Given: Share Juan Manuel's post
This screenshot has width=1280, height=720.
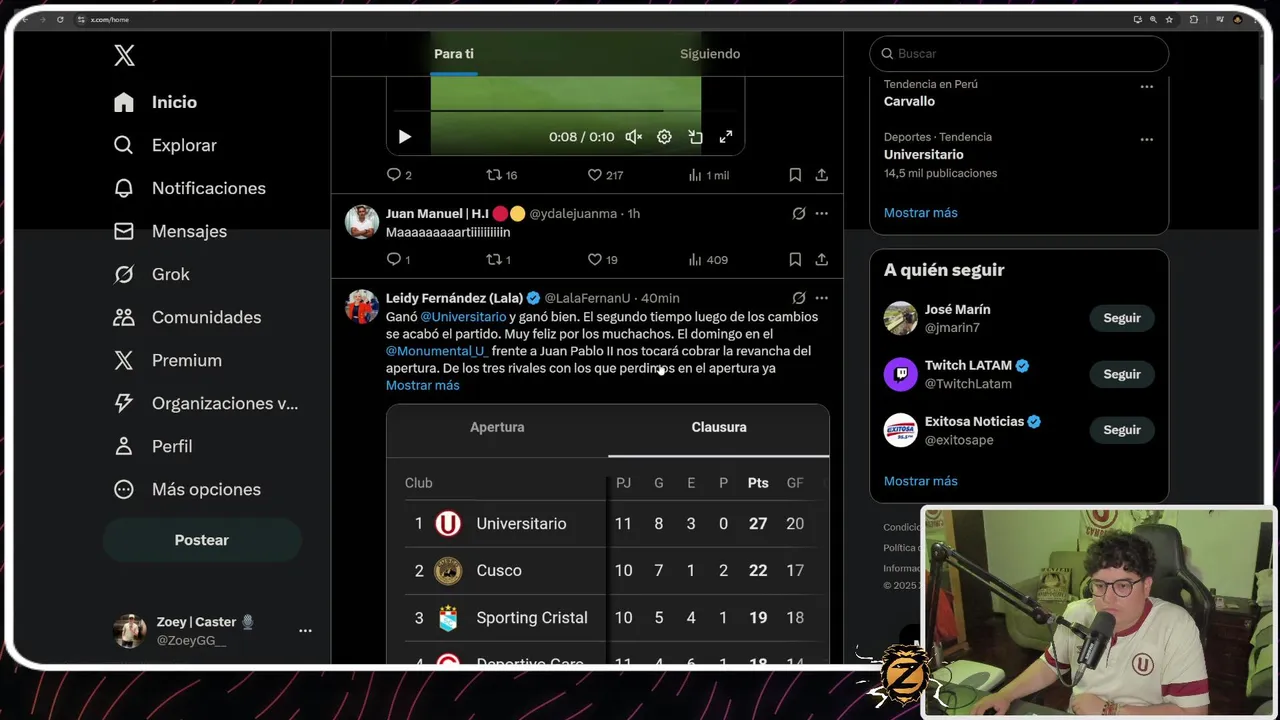Looking at the screenshot, I should pos(821,260).
